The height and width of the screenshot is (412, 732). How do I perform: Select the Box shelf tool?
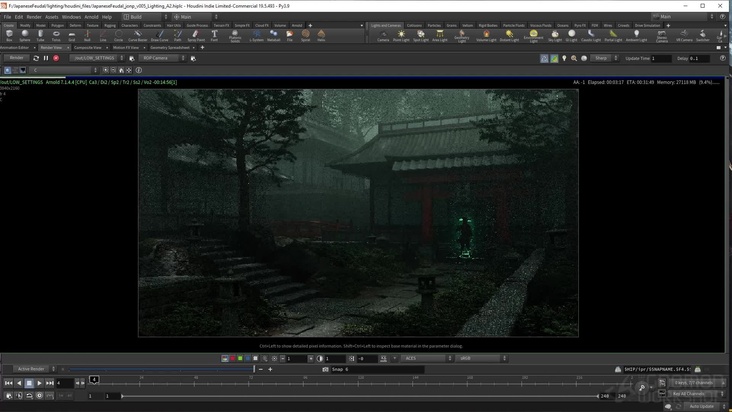coord(9,35)
